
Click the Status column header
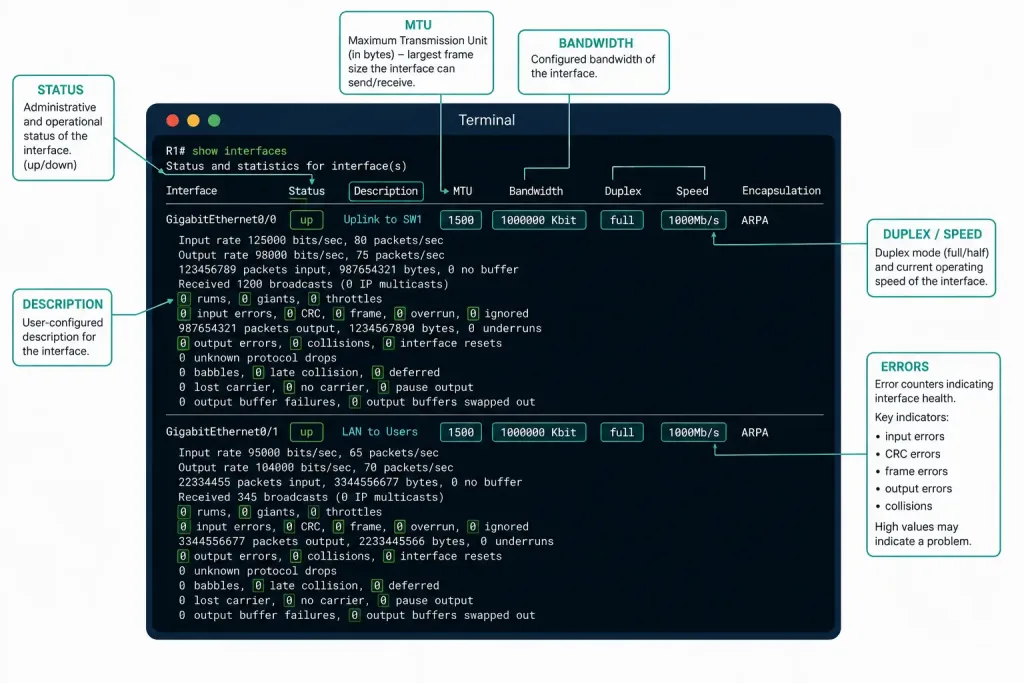[306, 191]
